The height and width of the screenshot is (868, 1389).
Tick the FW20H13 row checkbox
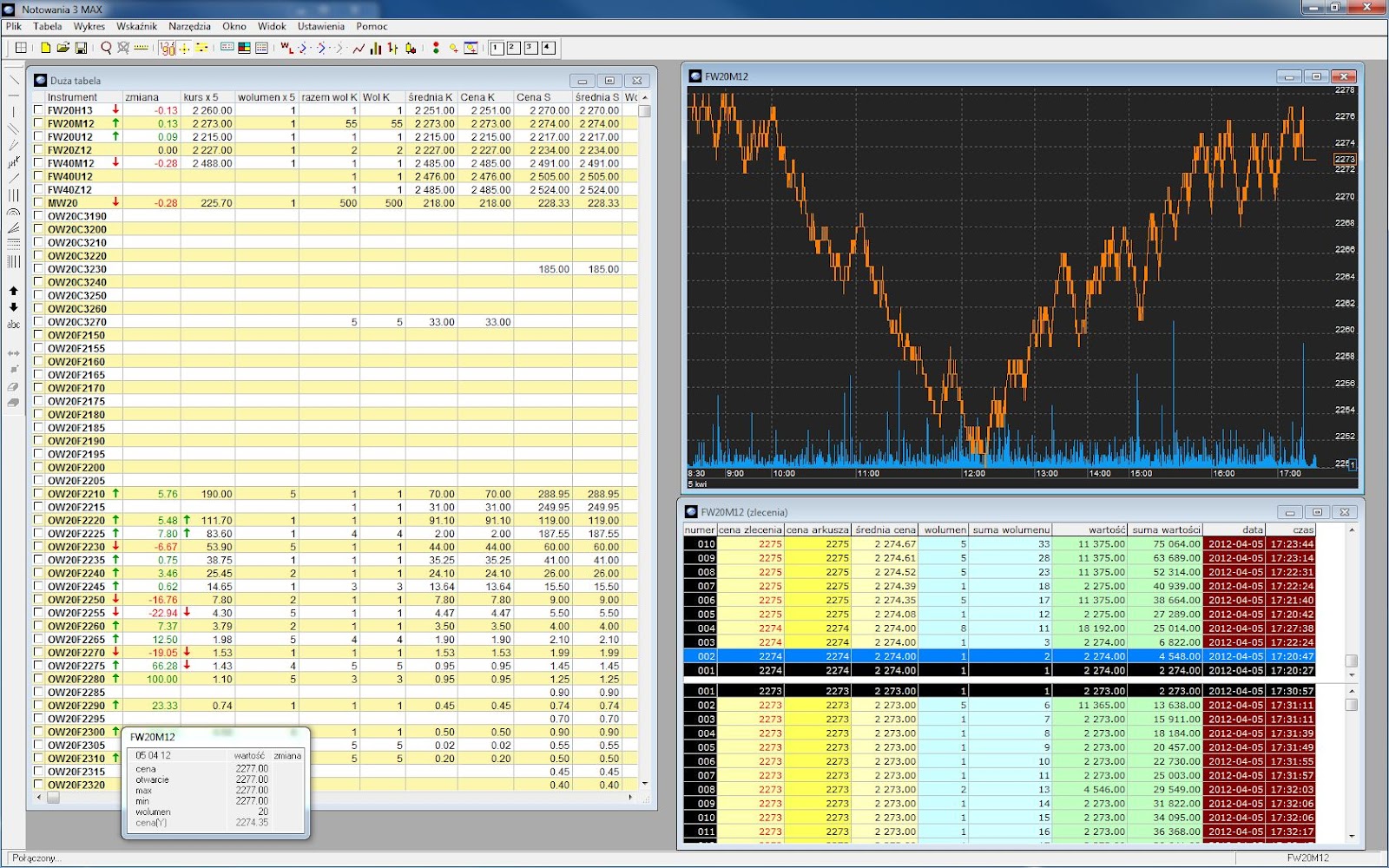tap(38, 110)
